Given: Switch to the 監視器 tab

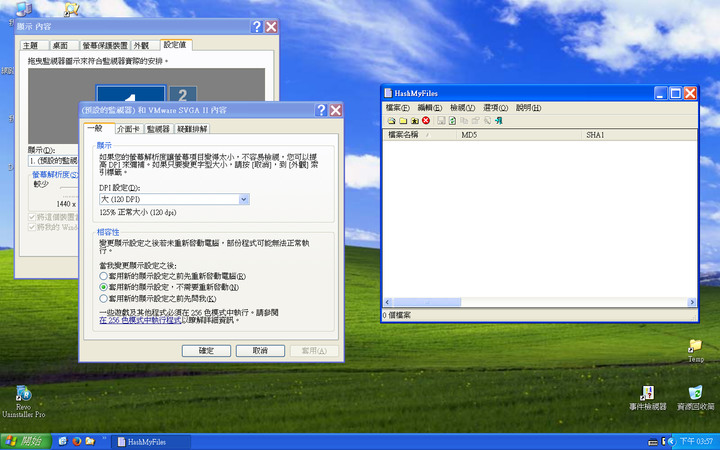Looking at the screenshot, I should [158, 129].
